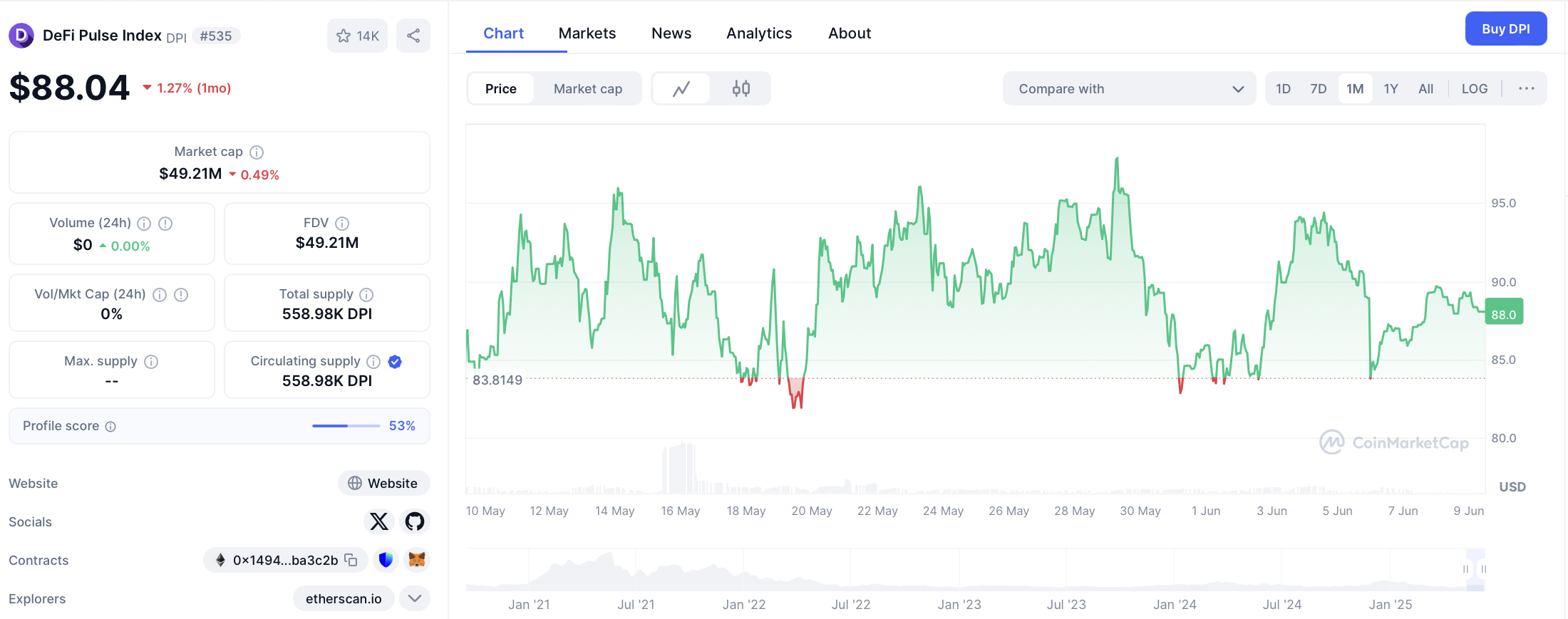Open the project Website link

click(383, 483)
